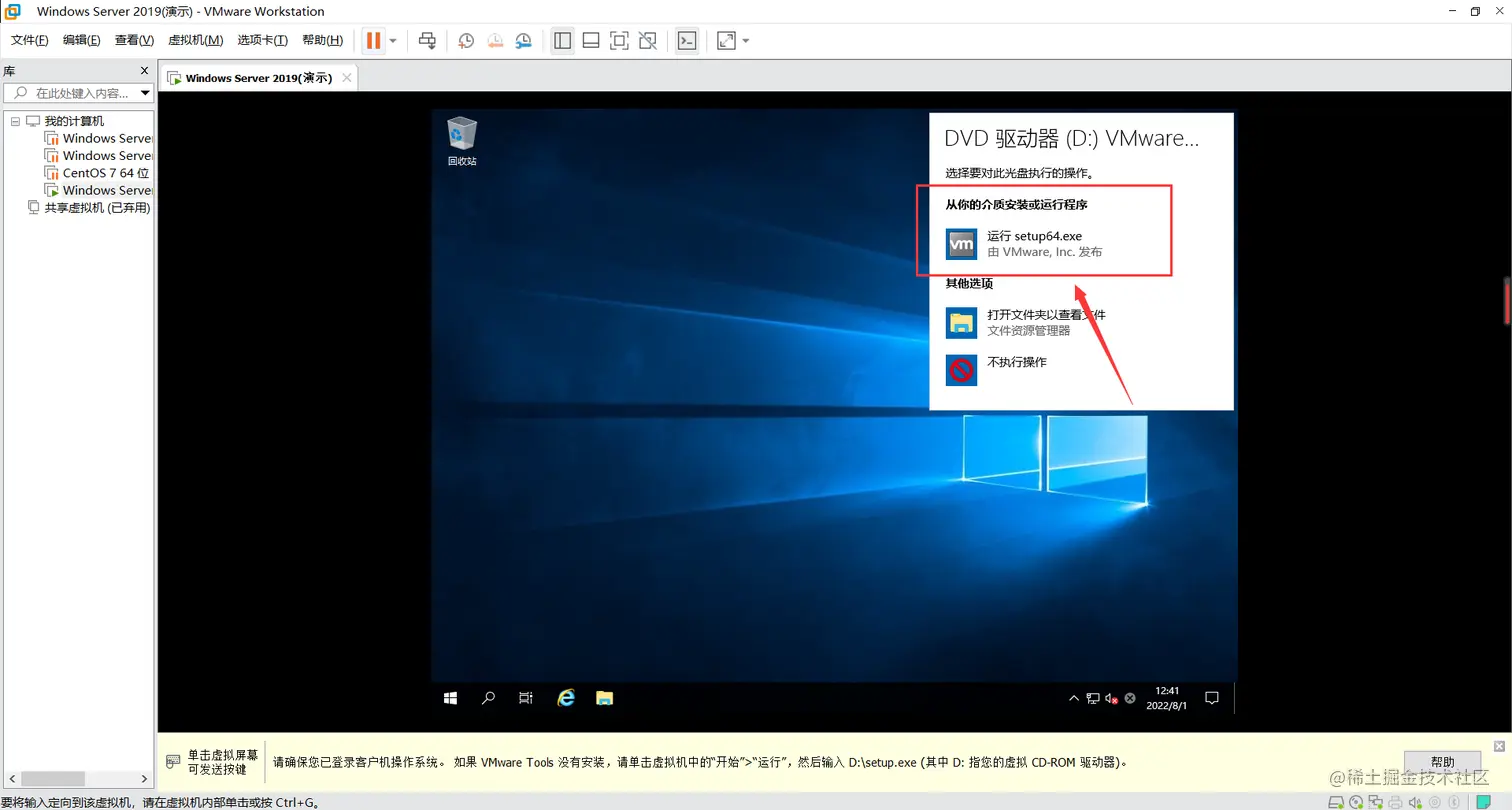Viewport: 1512px width, 810px height.
Task: Open the snapshot manager icon
Action: [x=523, y=40]
